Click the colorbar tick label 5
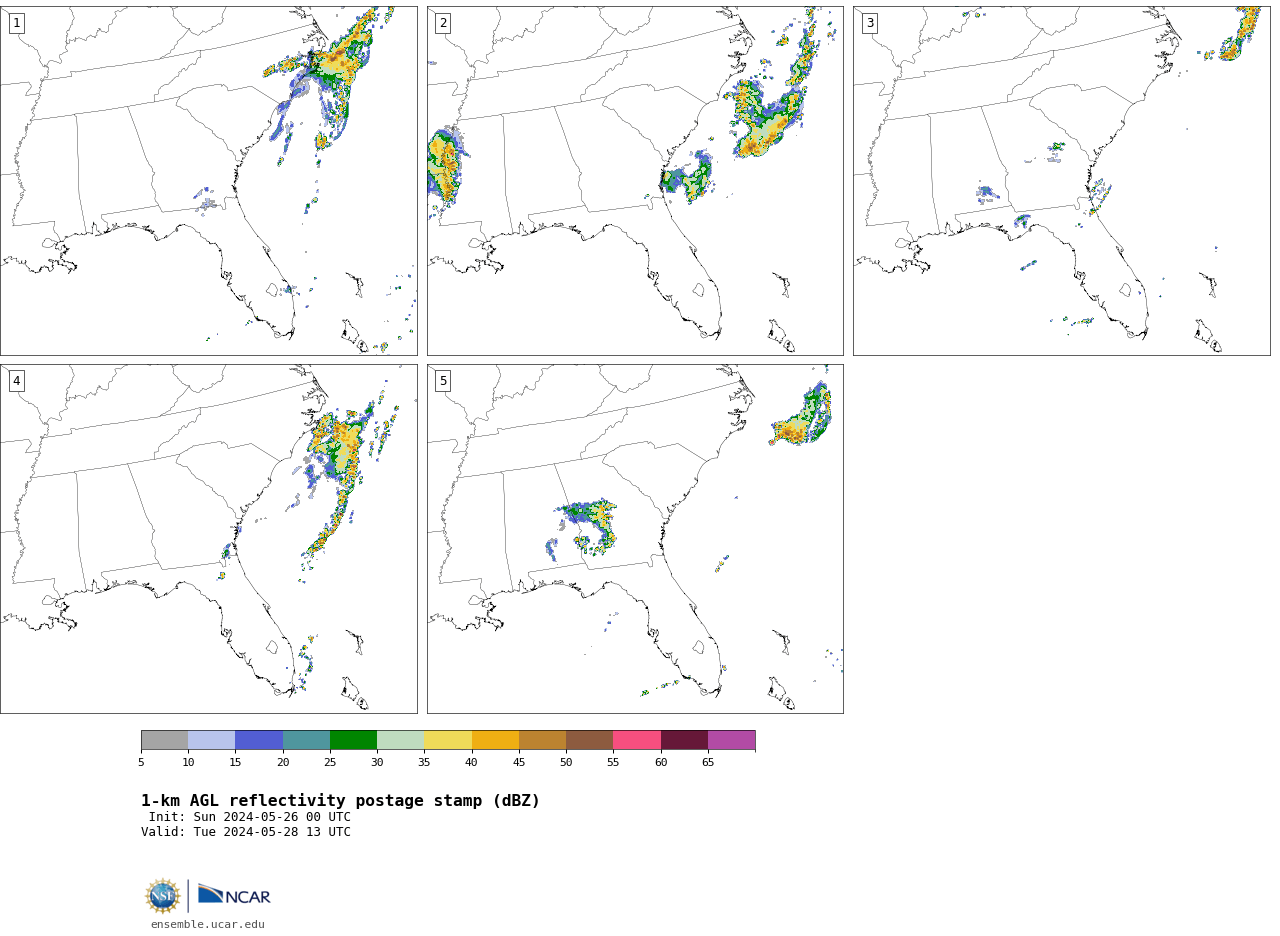The width and height of the screenshot is (1280, 936). click(x=141, y=763)
